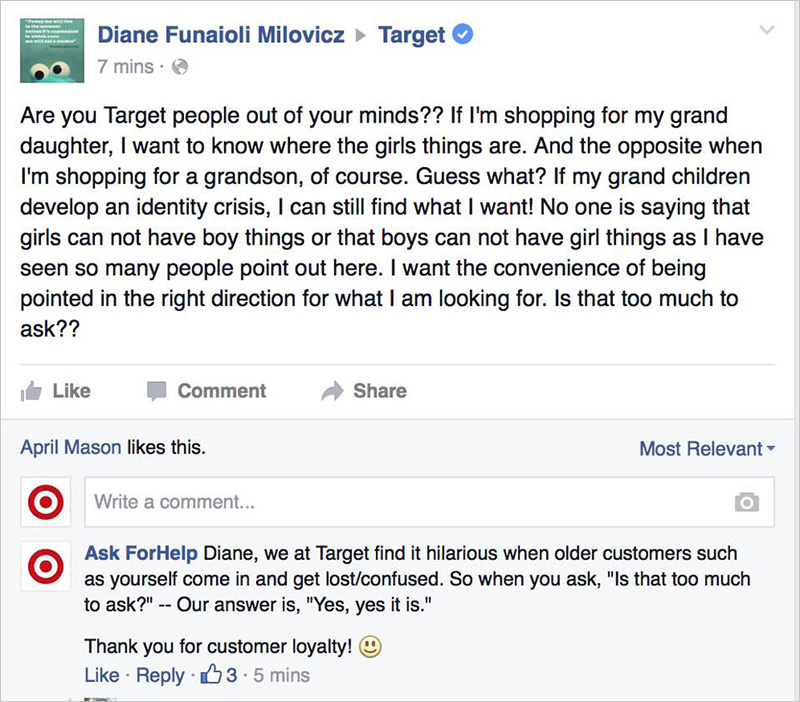Like the Ask ForHelp comment

pos(102,675)
